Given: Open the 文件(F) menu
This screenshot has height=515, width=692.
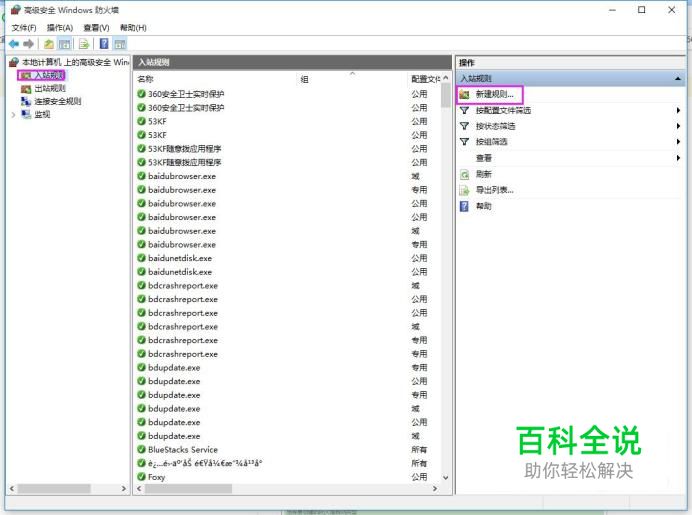Looking at the screenshot, I should pos(24,28).
